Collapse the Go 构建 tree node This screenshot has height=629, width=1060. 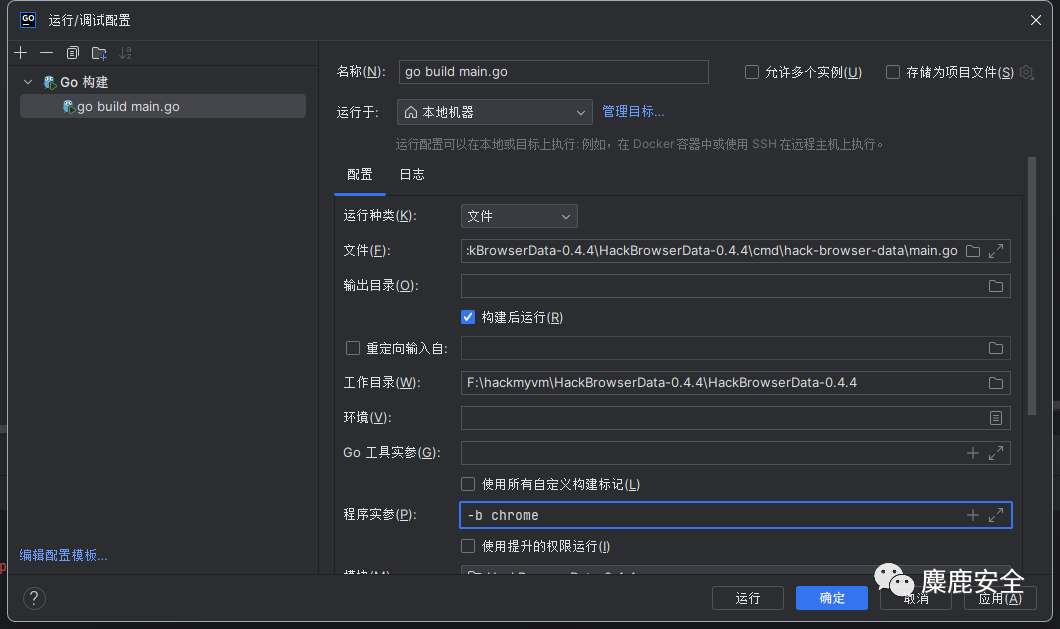[27, 82]
